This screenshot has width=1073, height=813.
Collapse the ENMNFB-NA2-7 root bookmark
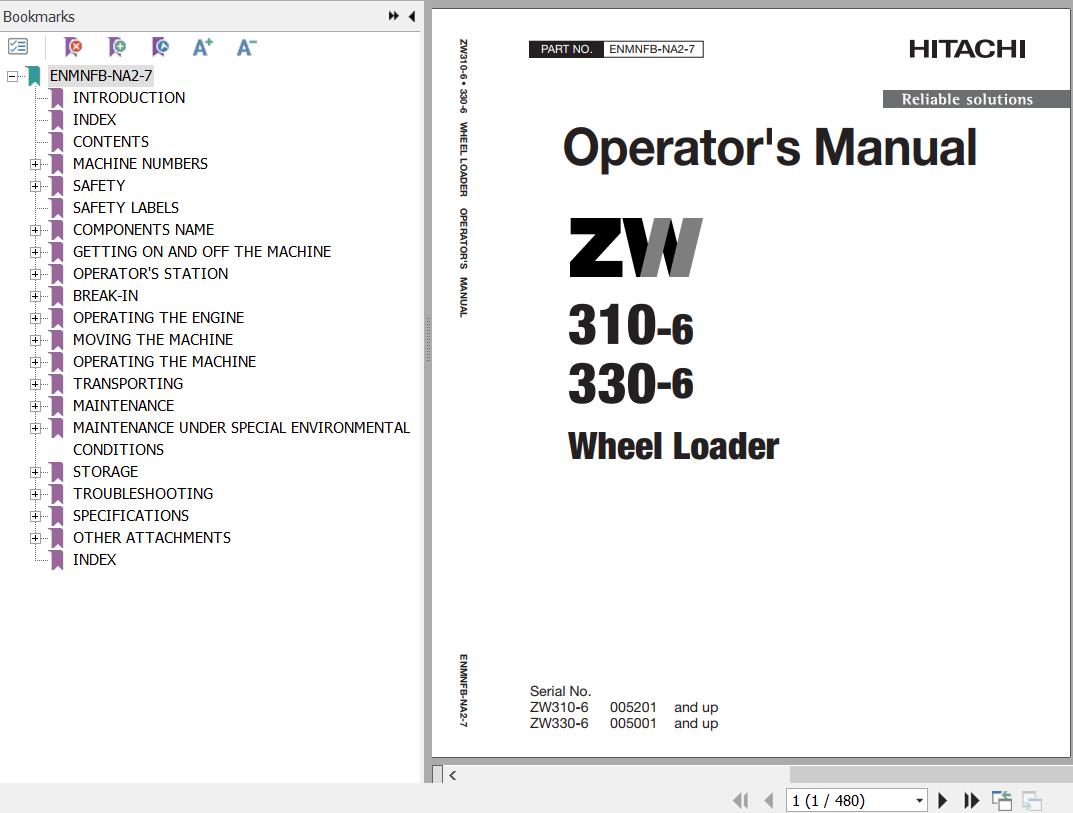pos(12,76)
